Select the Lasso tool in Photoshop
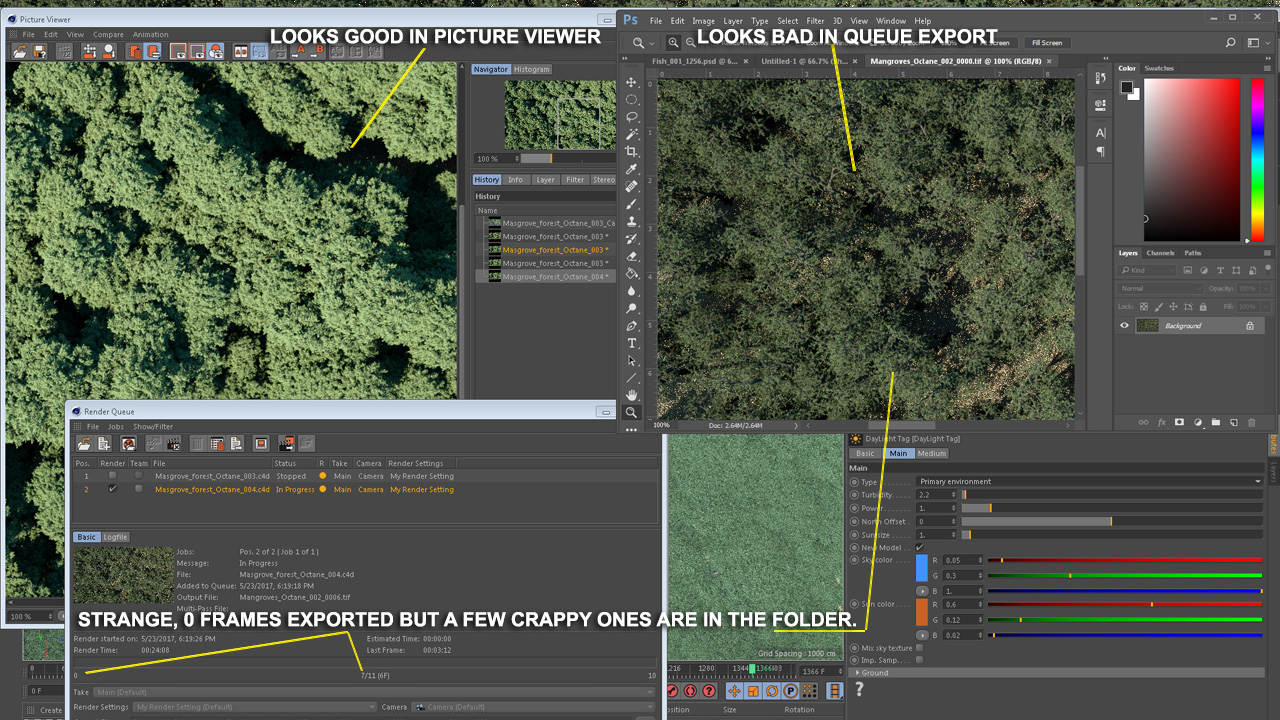 pyautogui.click(x=631, y=117)
